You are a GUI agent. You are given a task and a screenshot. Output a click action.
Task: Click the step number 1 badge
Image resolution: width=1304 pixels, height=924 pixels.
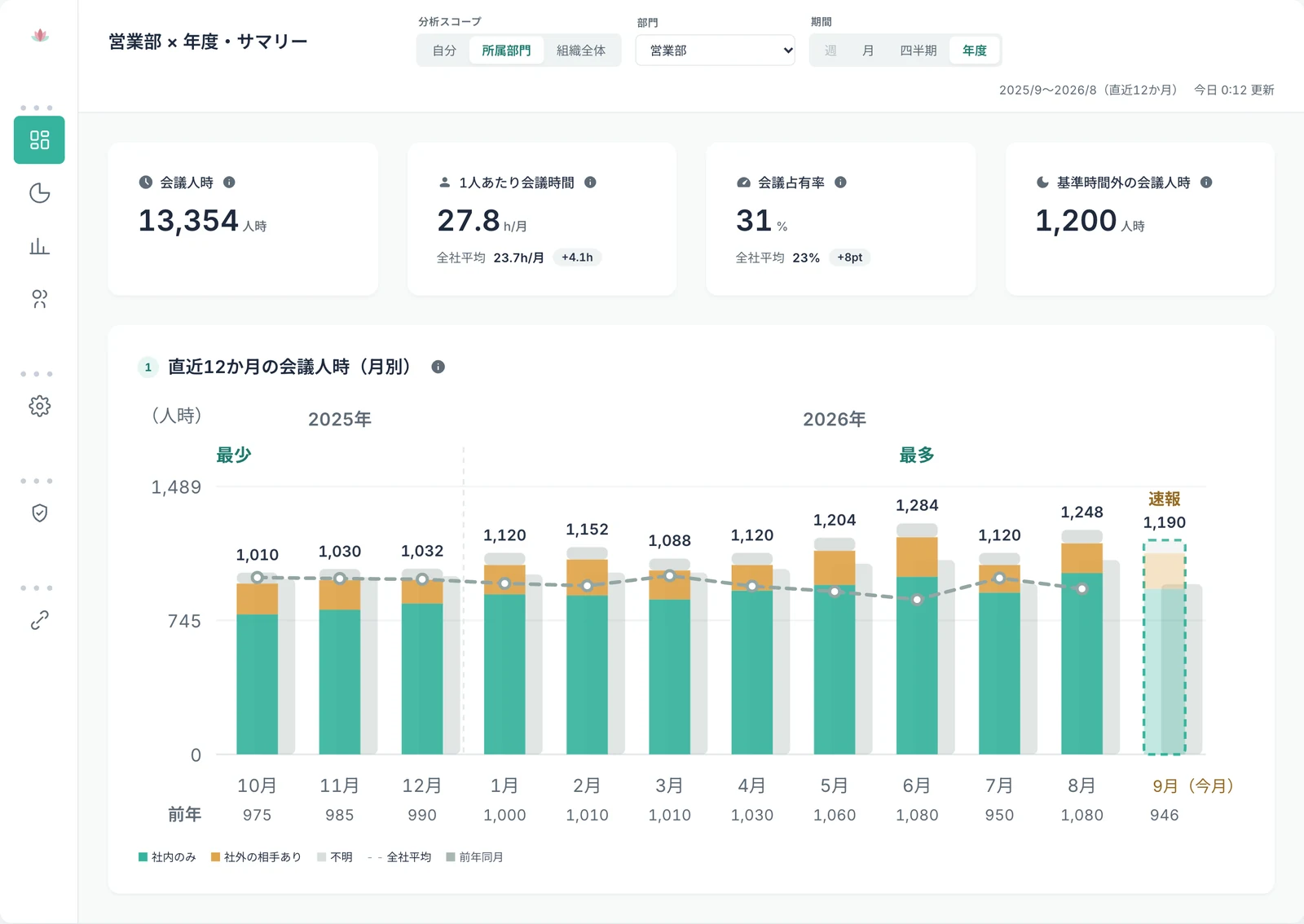click(148, 367)
